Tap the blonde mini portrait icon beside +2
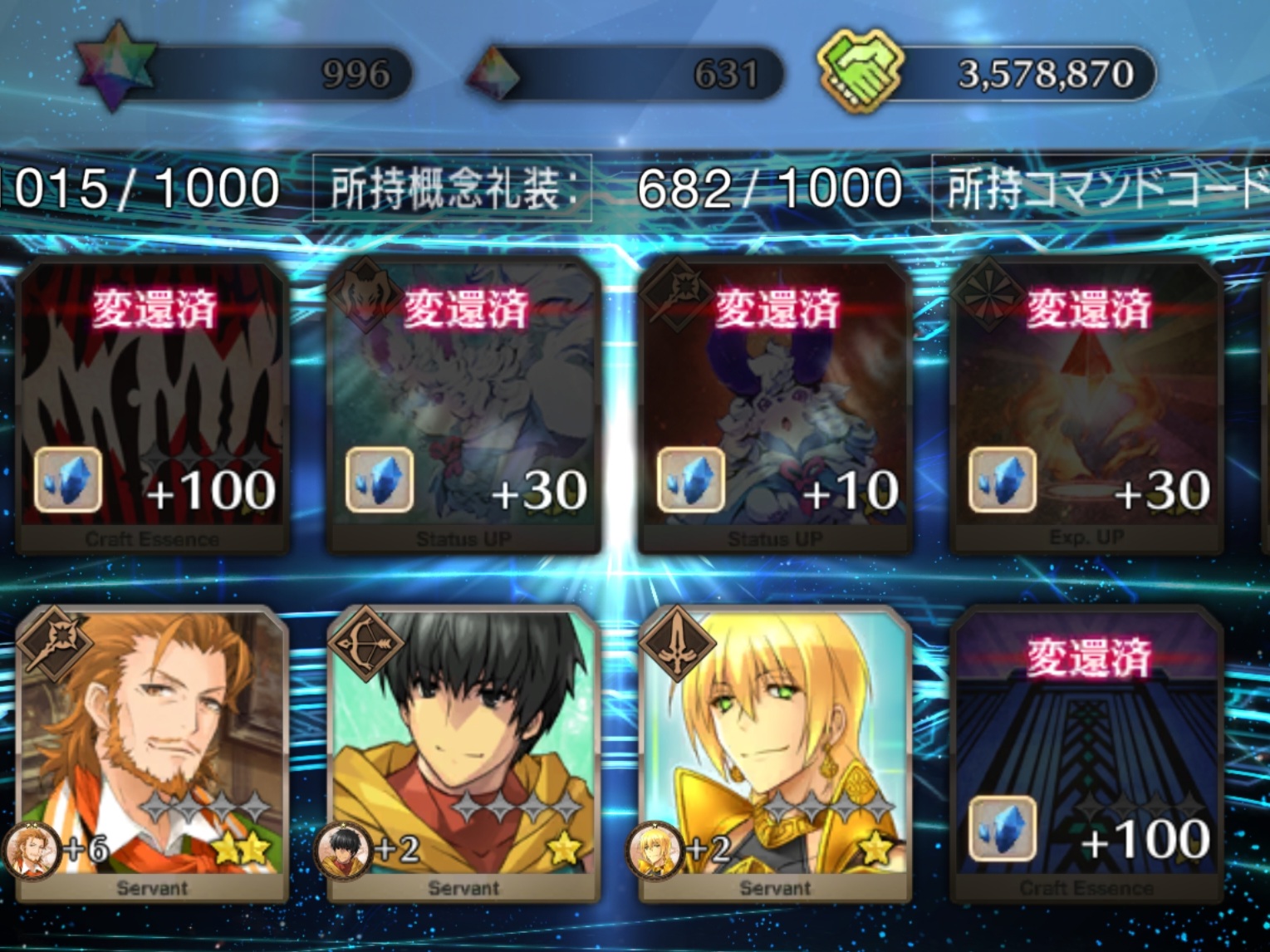Image resolution: width=1270 pixels, height=952 pixels. [655, 851]
